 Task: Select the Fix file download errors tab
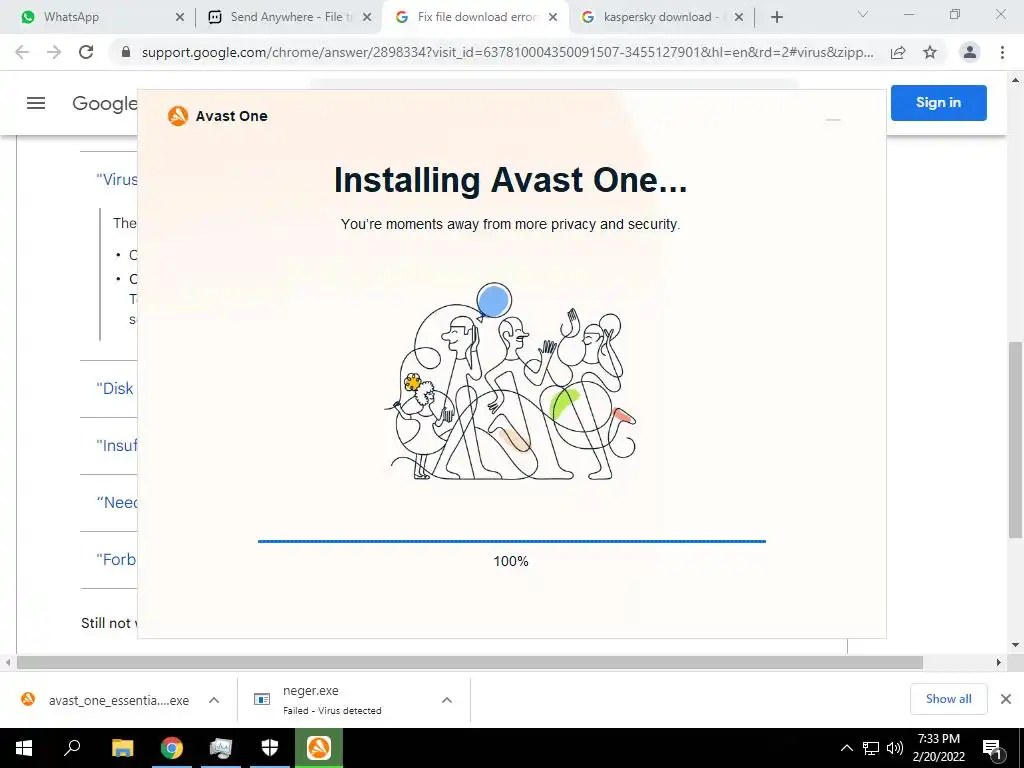click(475, 17)
